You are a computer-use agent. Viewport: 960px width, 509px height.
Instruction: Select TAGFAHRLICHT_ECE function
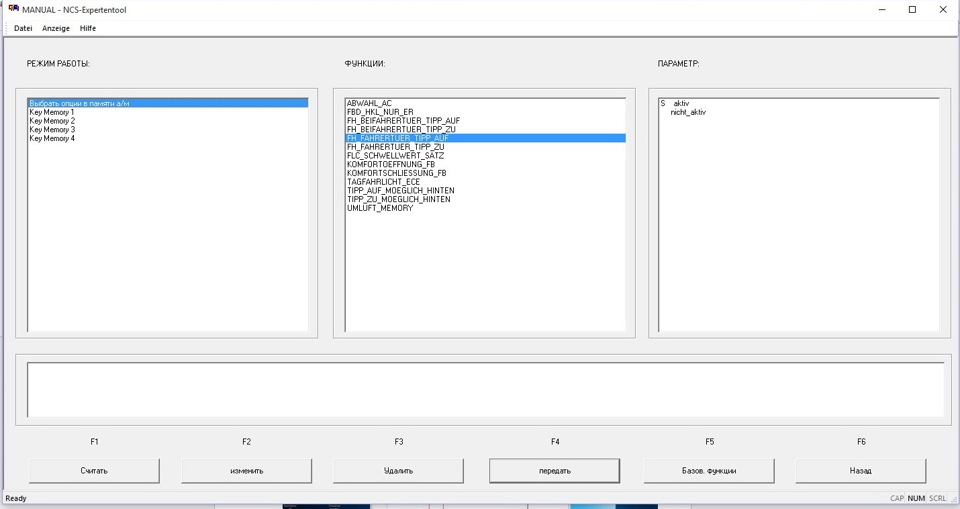[486, 182]
